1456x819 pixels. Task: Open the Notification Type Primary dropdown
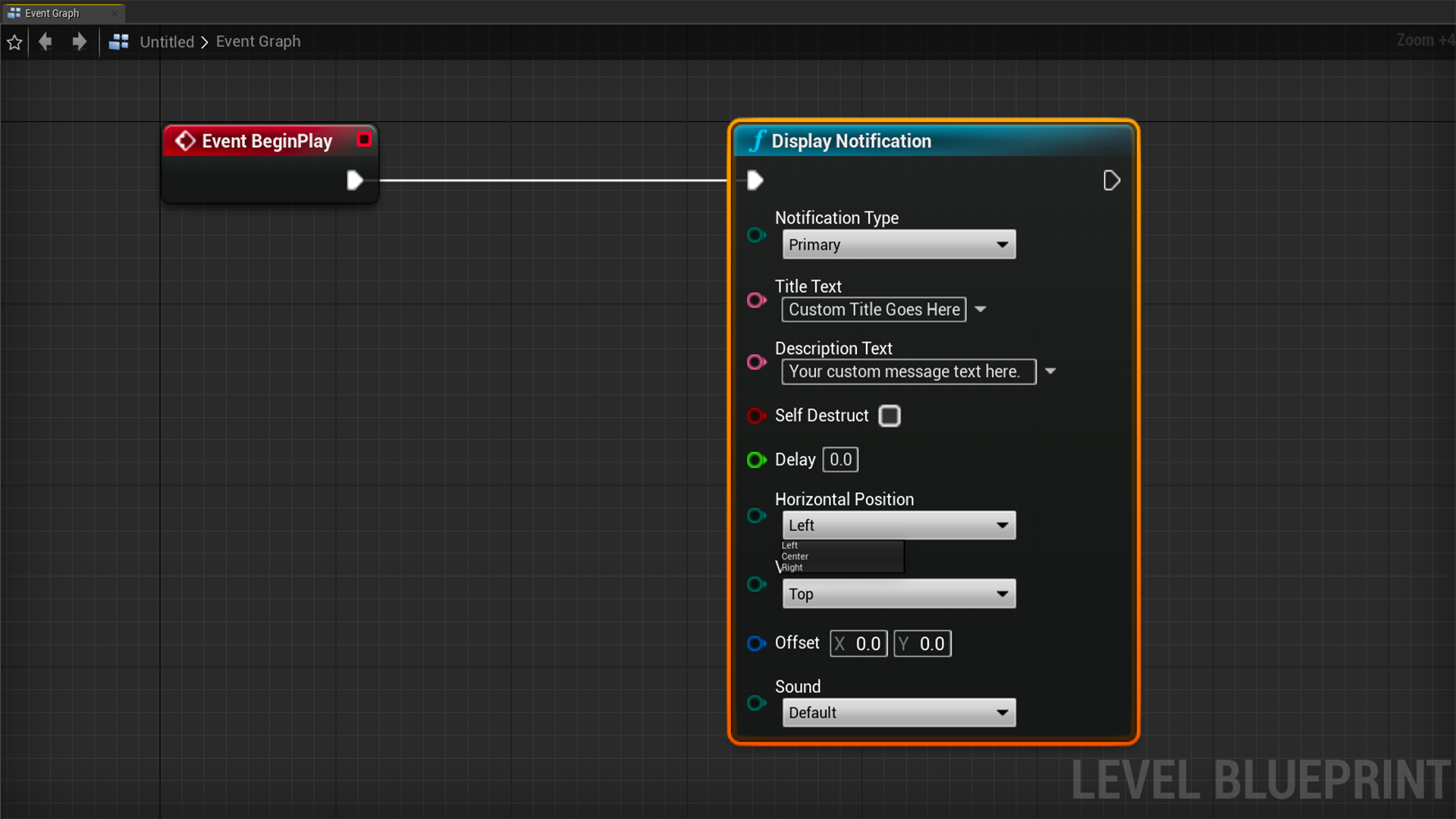click(899, 245)
